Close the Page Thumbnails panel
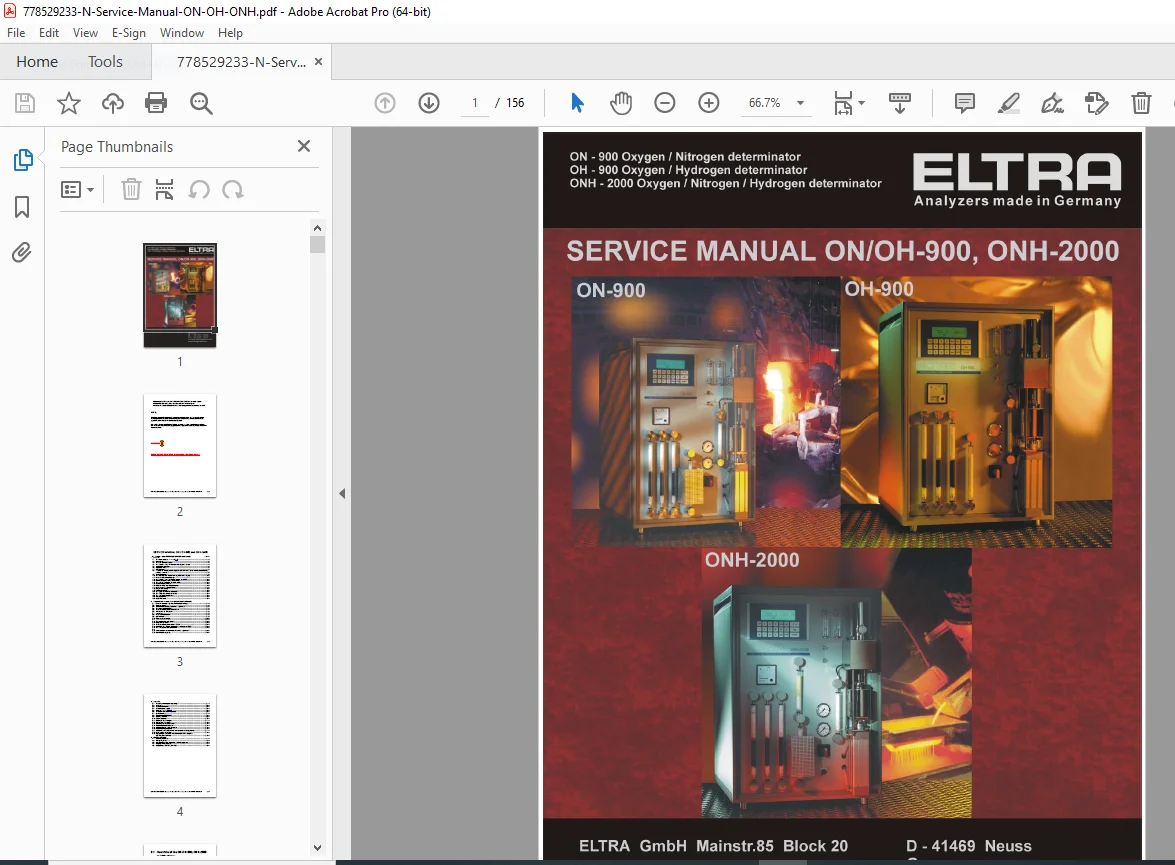This screenshot has width=1175, height=865. point(303,146)
